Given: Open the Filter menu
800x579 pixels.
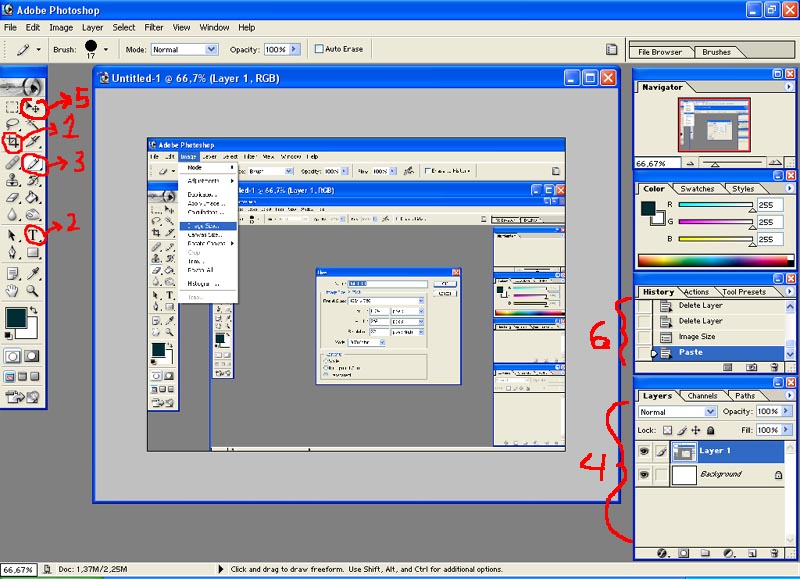Looking at the screenshot, I should coord(154,27).
